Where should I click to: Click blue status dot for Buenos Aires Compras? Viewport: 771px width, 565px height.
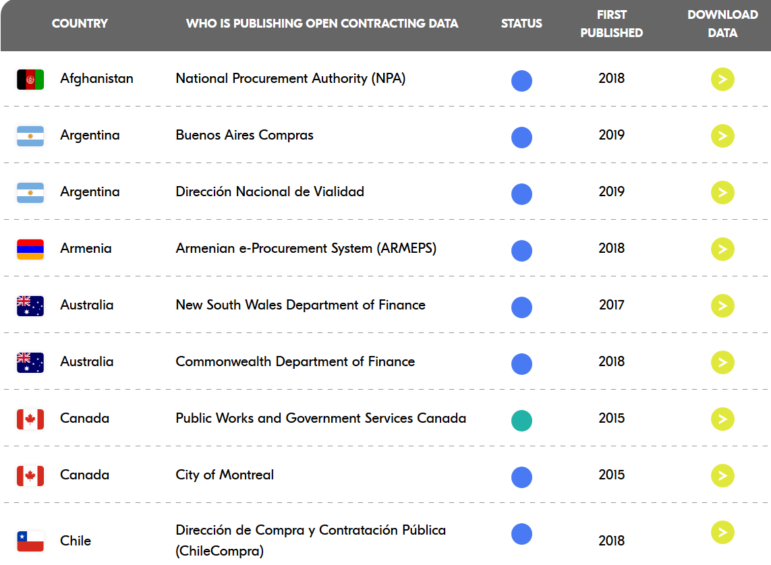[x=521, y=137]
